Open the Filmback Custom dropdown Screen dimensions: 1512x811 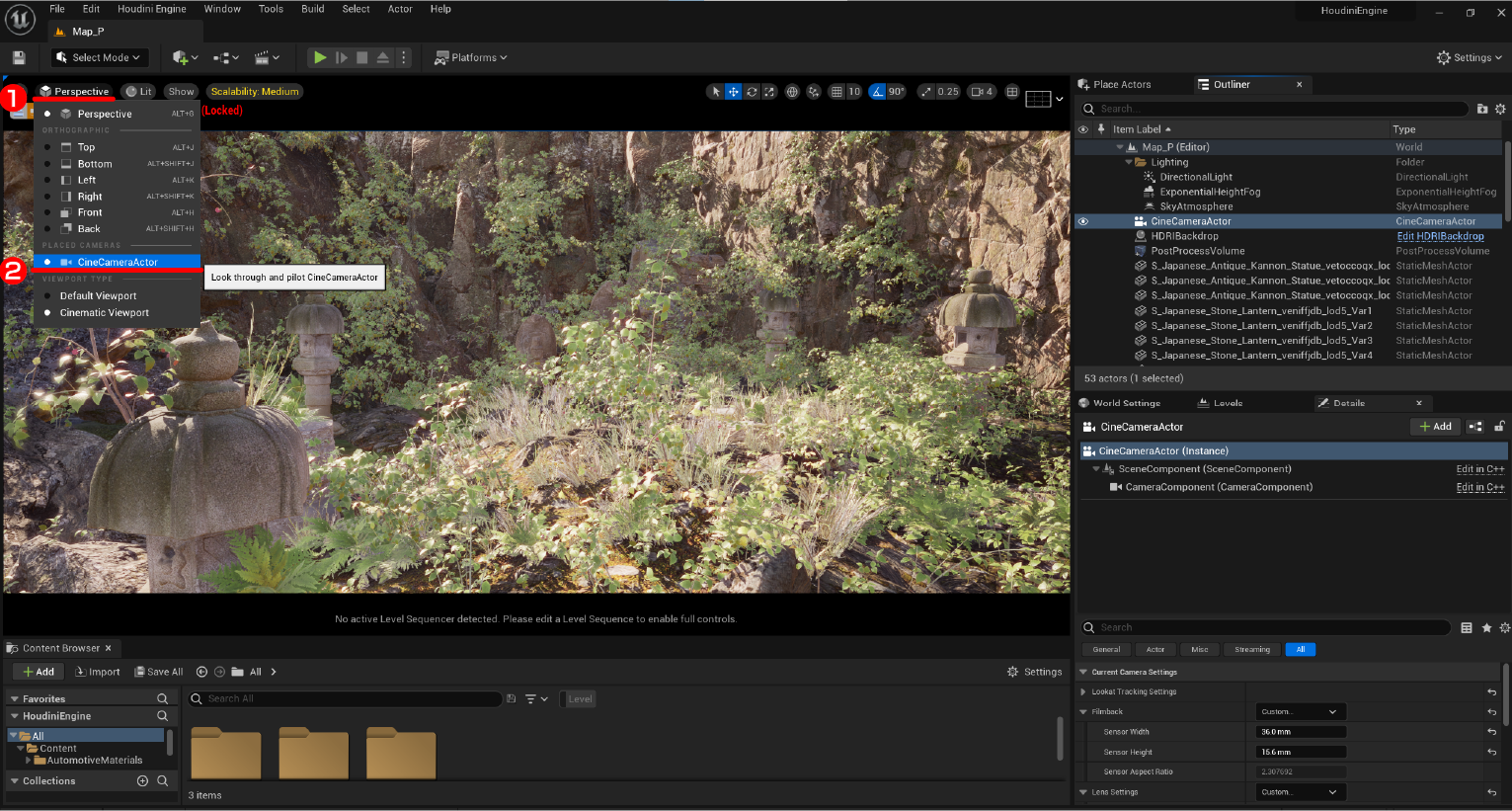(x=1300, y=711)
